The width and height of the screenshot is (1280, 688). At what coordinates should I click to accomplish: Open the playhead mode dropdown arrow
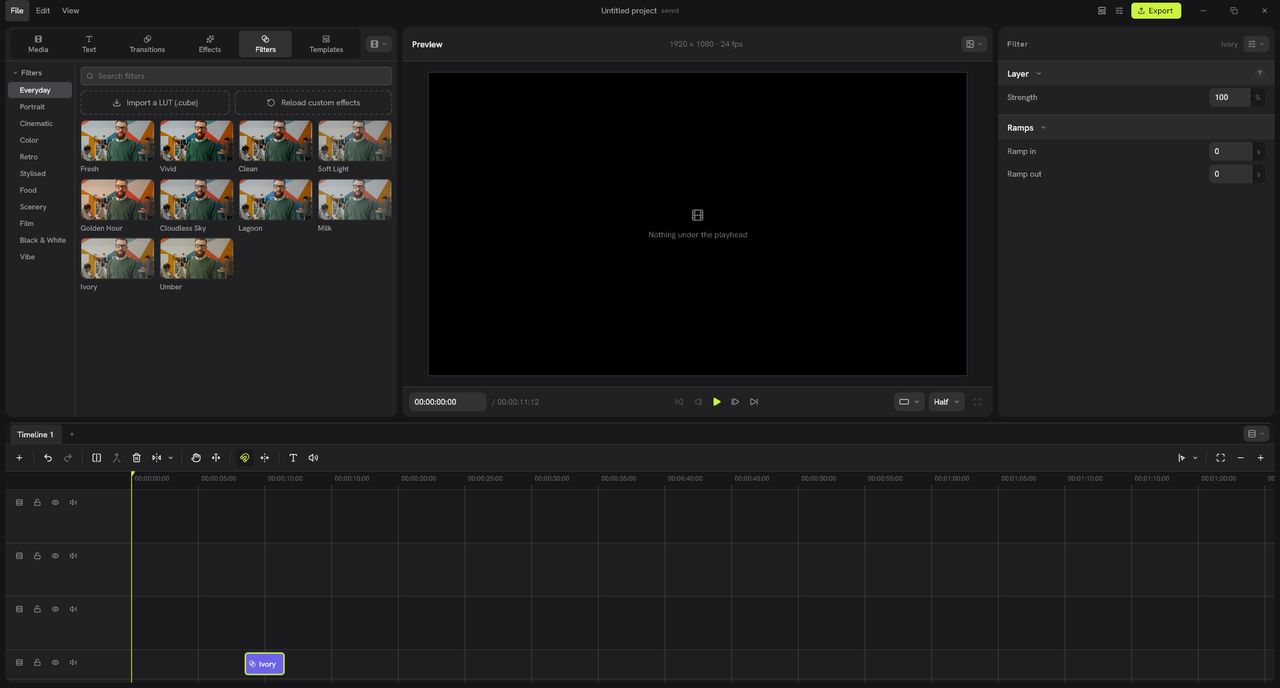coord(1195,458)
